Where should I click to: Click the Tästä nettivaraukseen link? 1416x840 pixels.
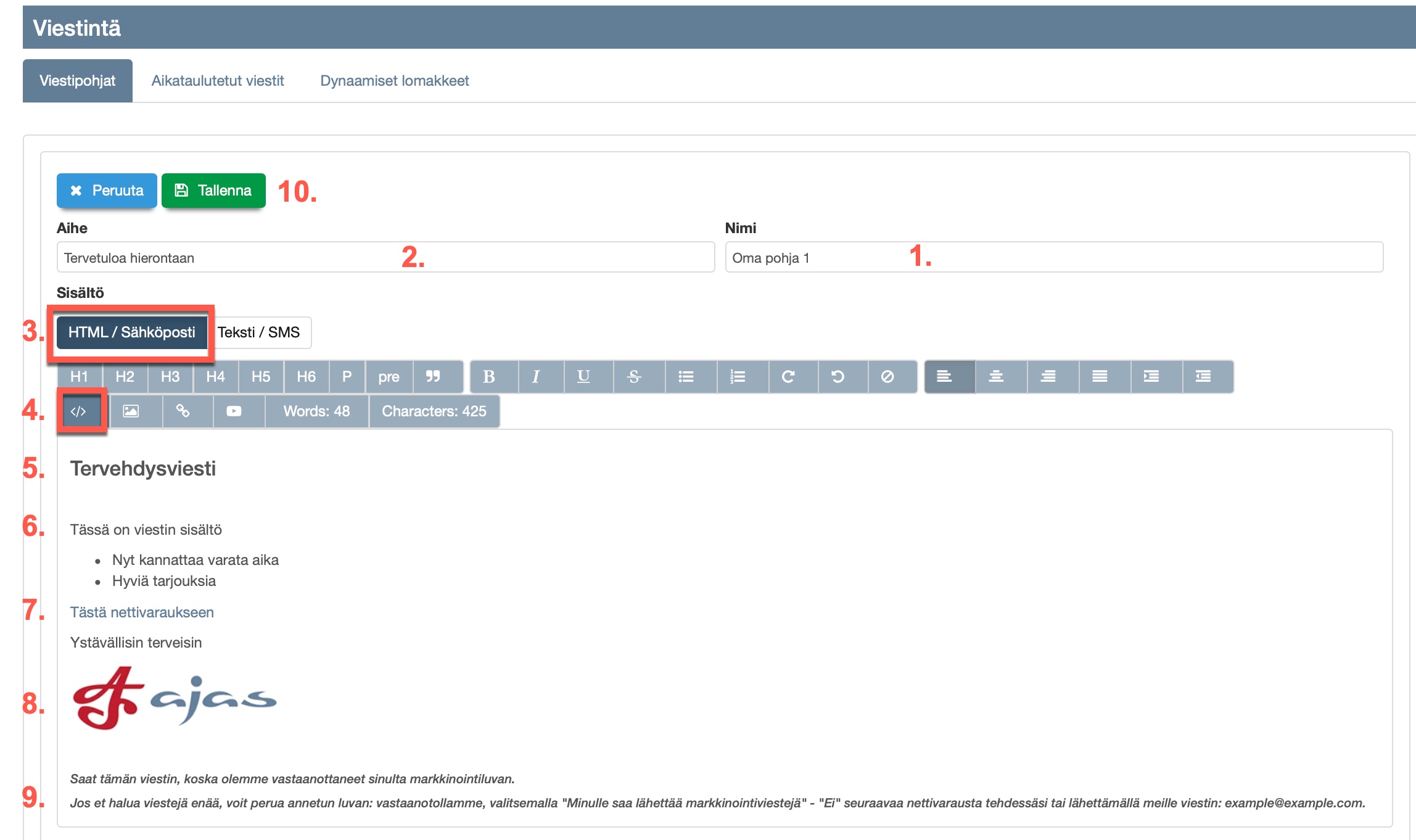(142, 612)
